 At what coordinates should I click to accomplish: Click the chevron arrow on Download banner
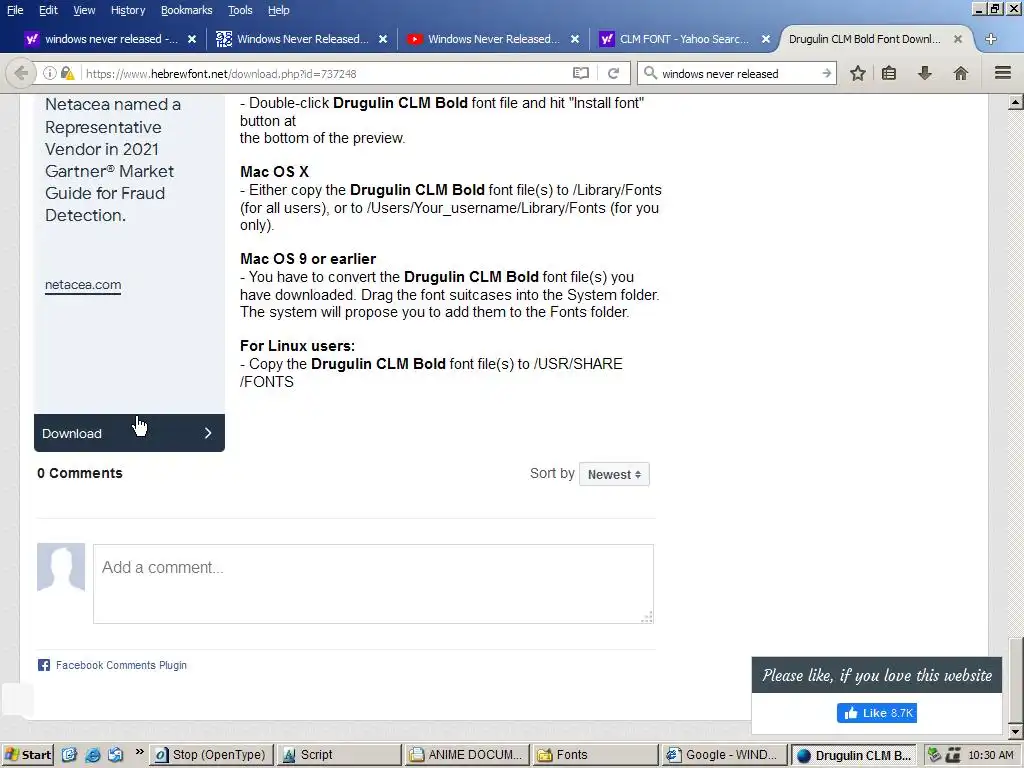(208, 433)
